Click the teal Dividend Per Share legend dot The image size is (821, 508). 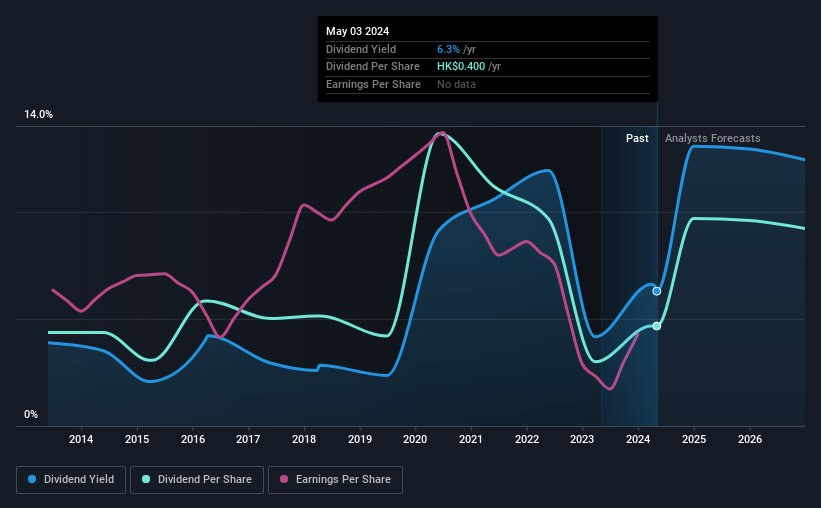click(146, 479)
